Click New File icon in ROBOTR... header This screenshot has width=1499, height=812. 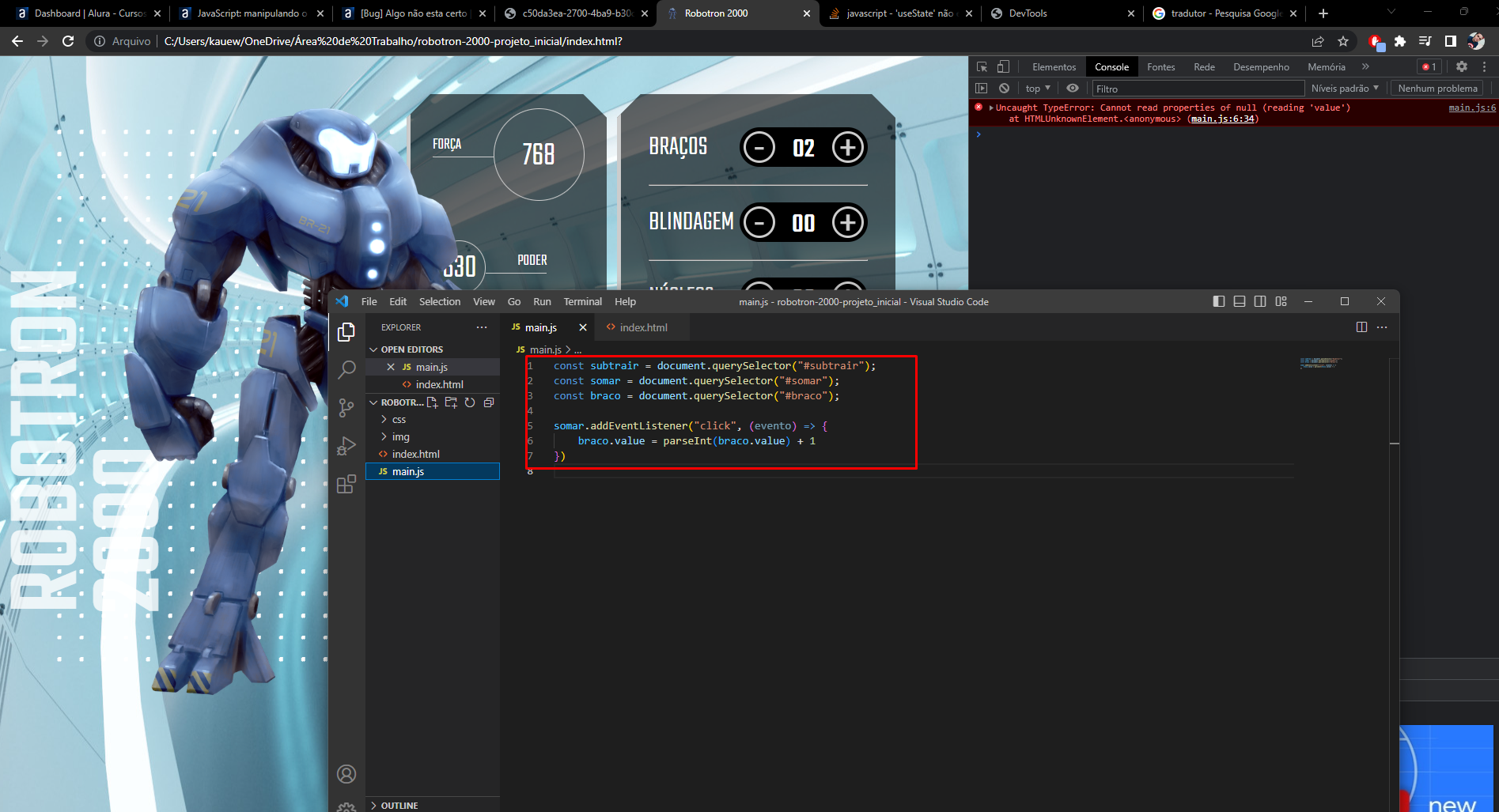tap(432, 402)
